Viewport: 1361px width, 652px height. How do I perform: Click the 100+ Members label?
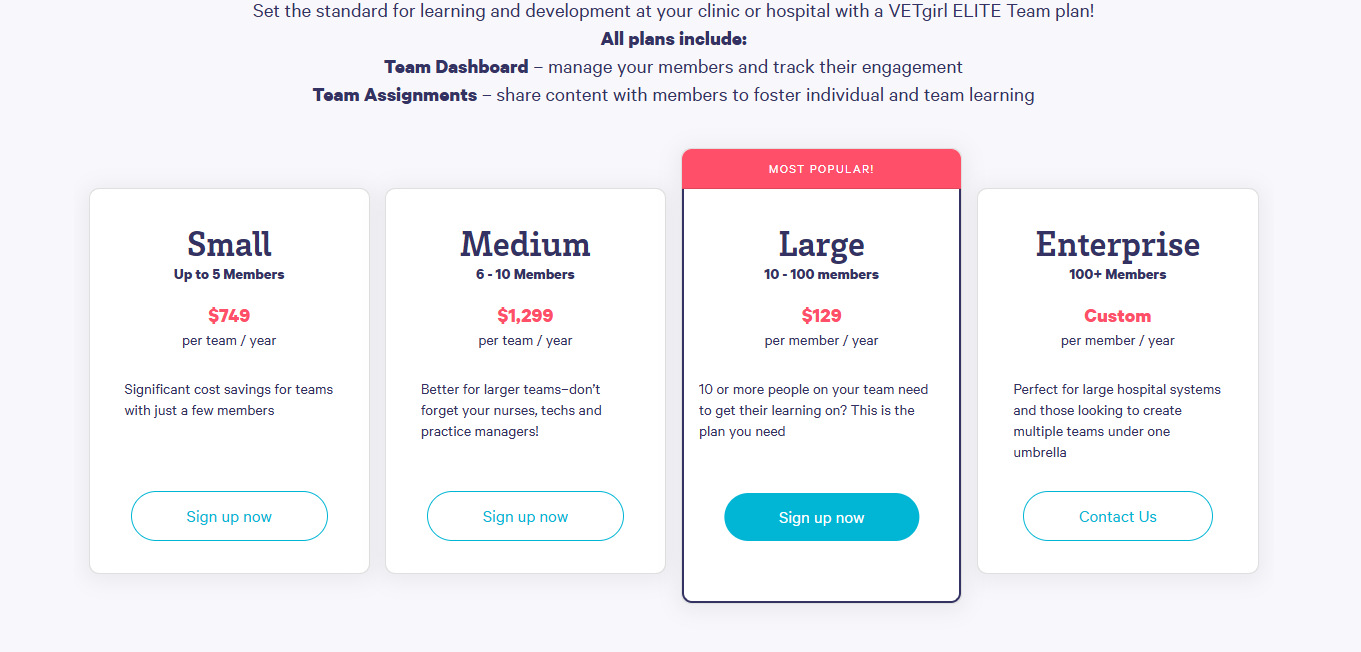pyautogui.click(x=1118, y=274)
